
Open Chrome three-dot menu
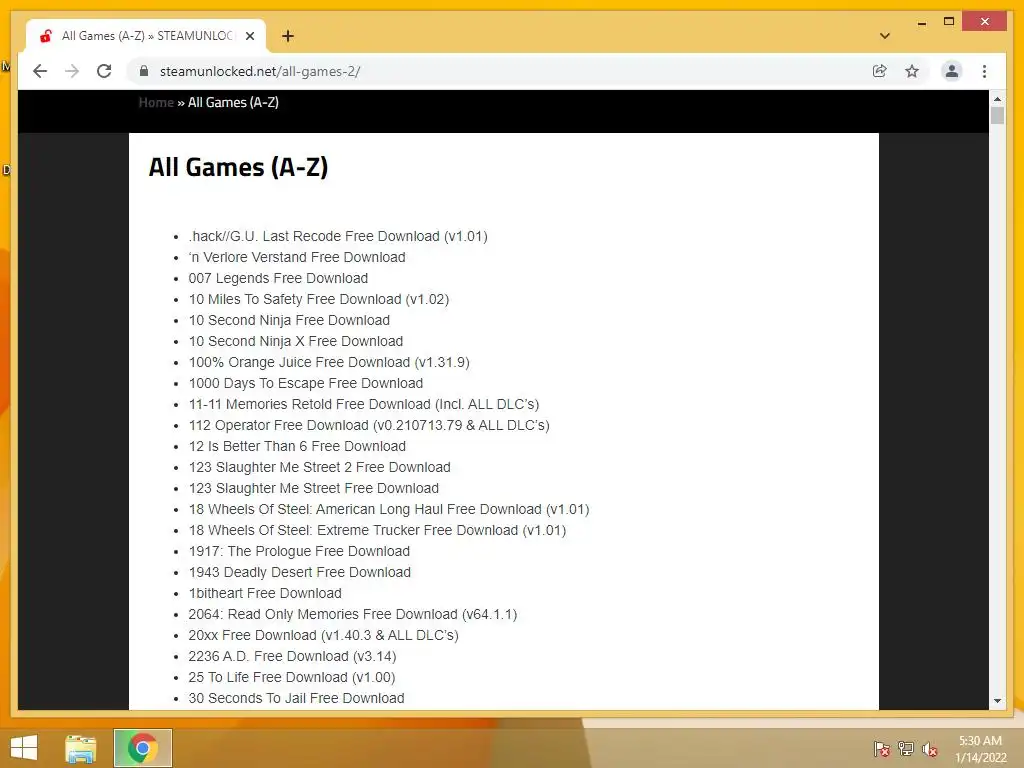point(984,71)
